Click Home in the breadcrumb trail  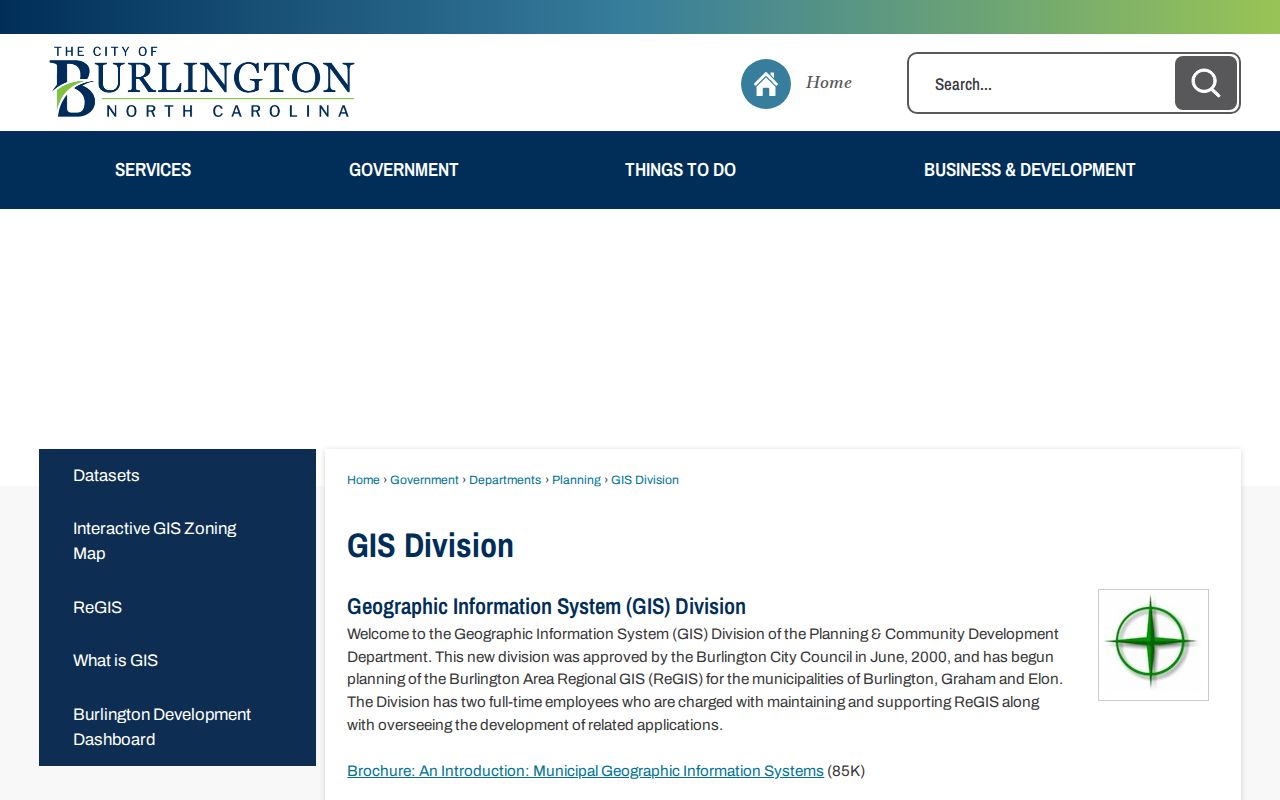coord(363,480)
